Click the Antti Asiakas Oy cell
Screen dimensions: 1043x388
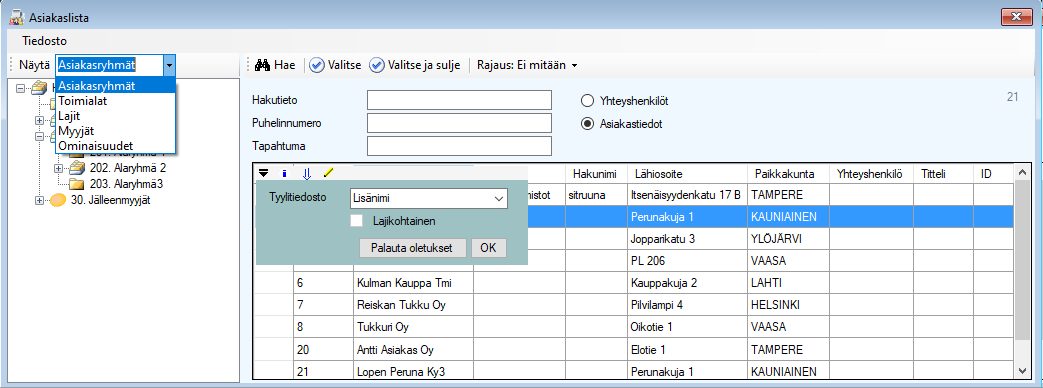(x=413, y=349)
